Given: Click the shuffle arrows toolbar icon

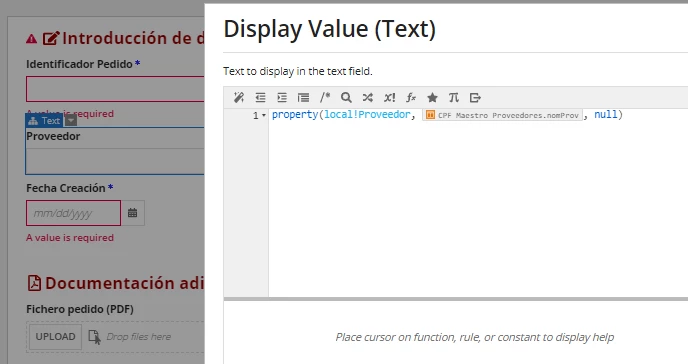Looking at the screenshot, I should 368,97.
